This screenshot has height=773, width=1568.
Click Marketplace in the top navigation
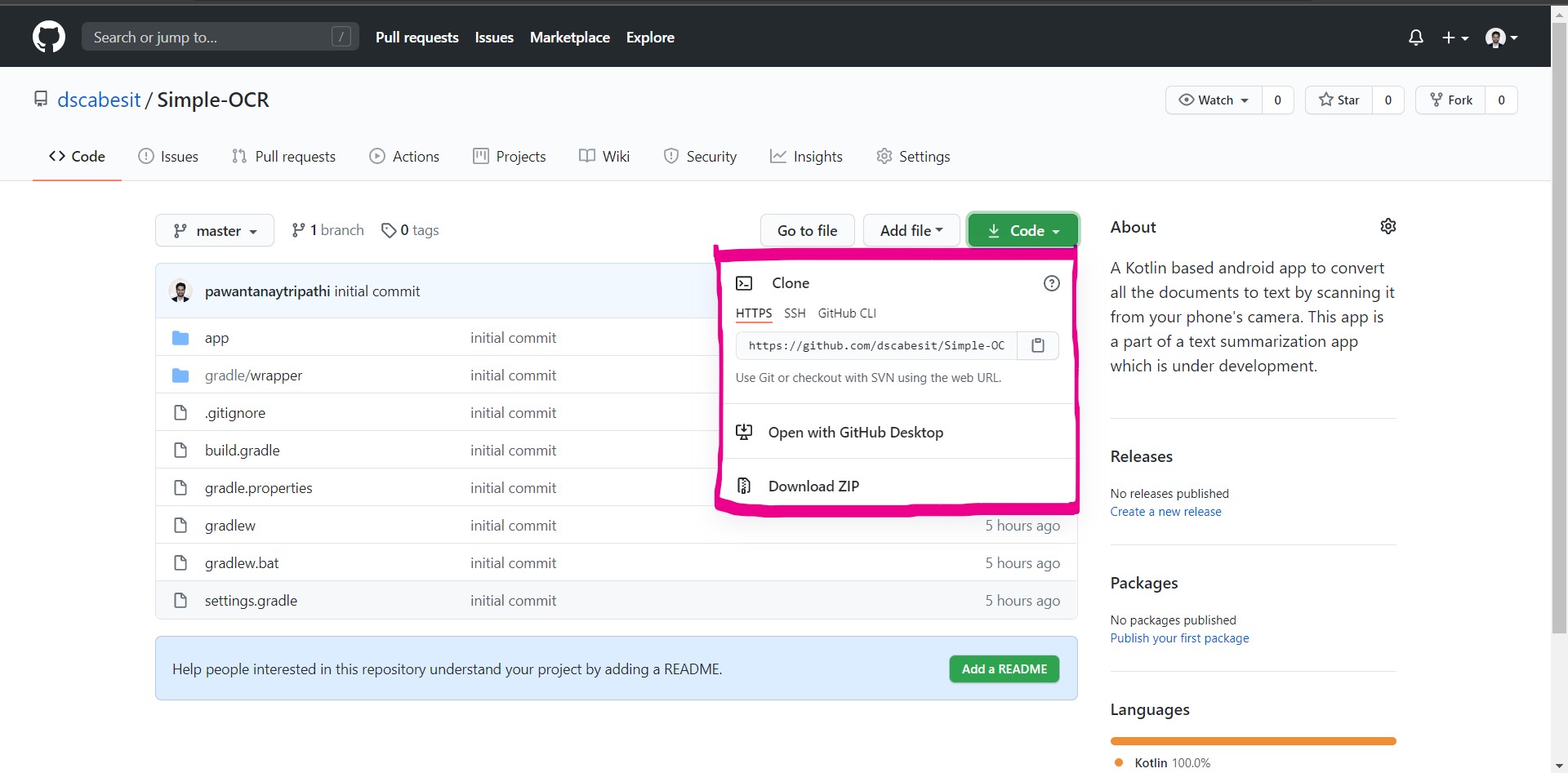(x=570, y=38)
